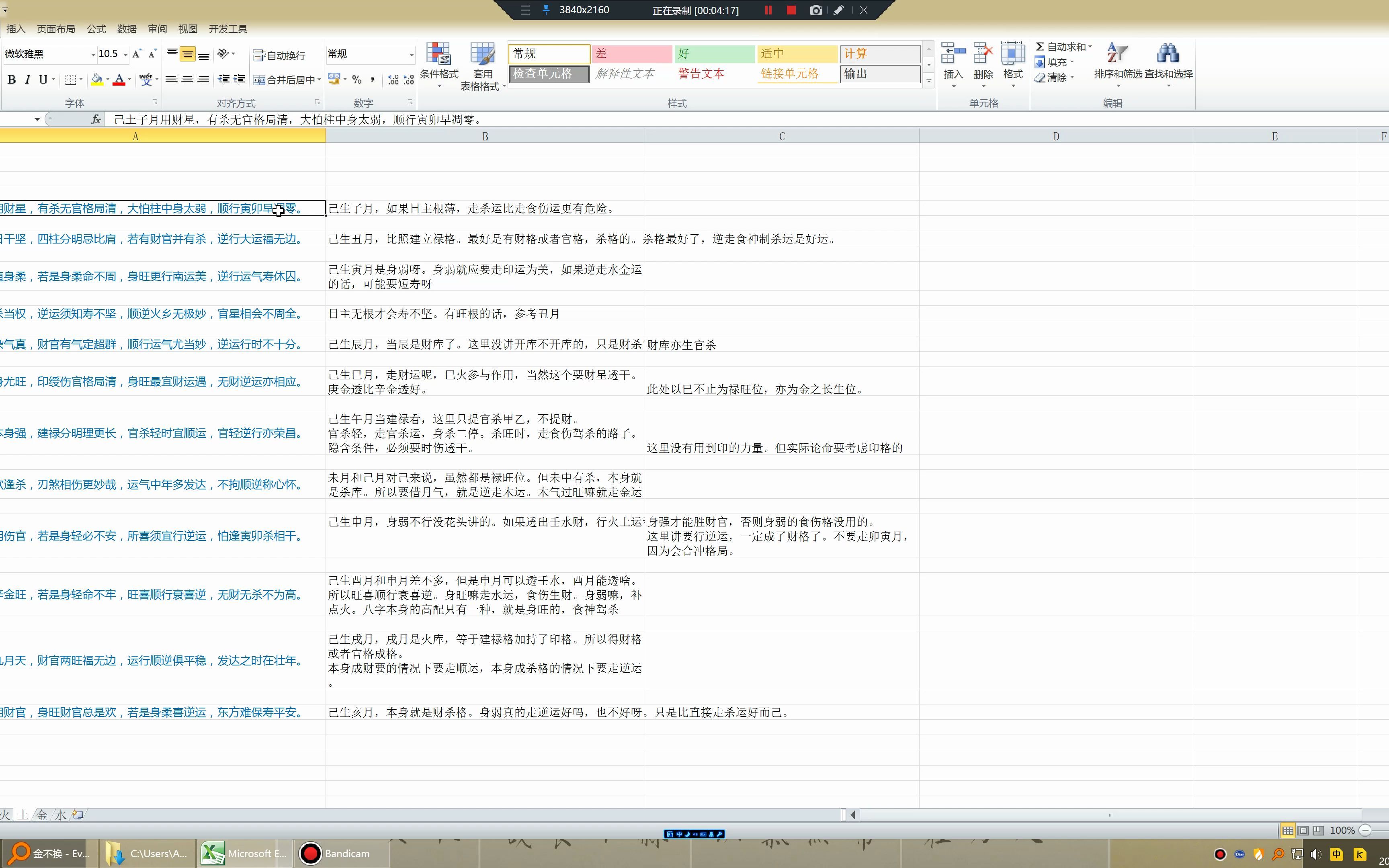Apply 好 cell style

point(714,53)
